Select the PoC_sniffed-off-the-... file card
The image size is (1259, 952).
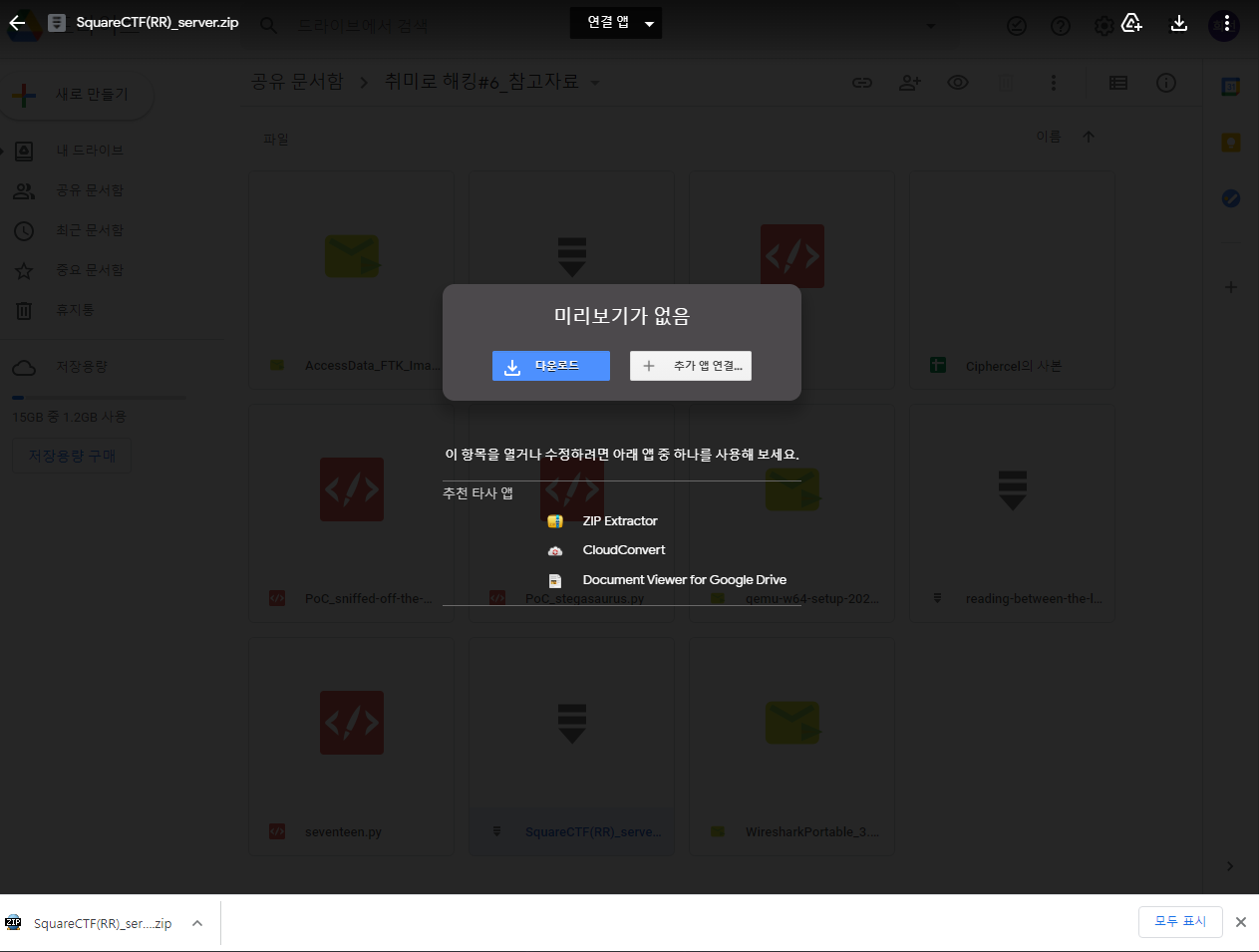[x=352, y=513]
